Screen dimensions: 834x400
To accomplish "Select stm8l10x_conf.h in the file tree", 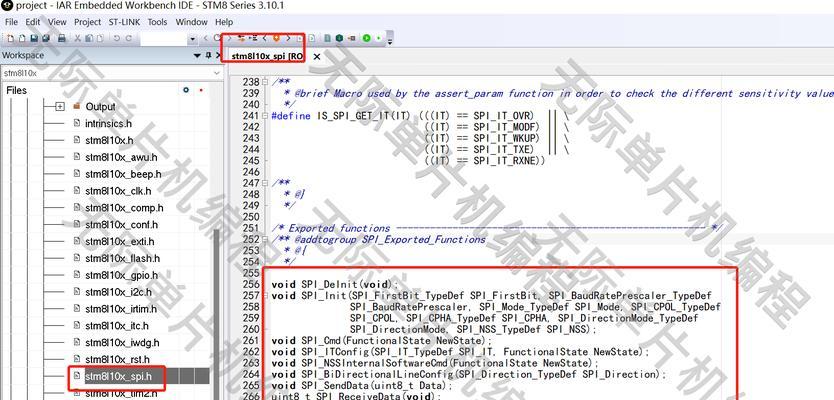I will pos(122,224).
